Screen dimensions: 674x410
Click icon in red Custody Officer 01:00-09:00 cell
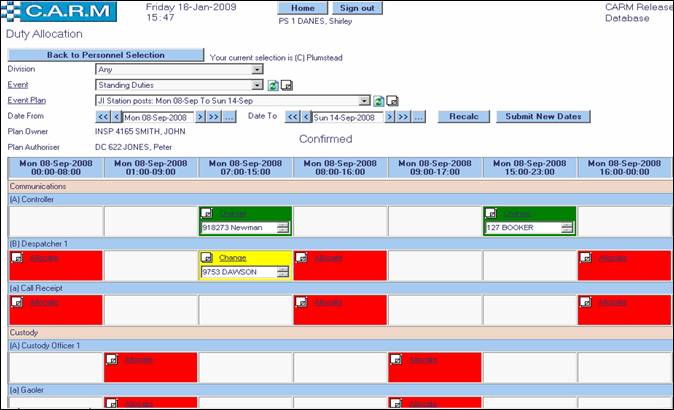coord(112,359)
